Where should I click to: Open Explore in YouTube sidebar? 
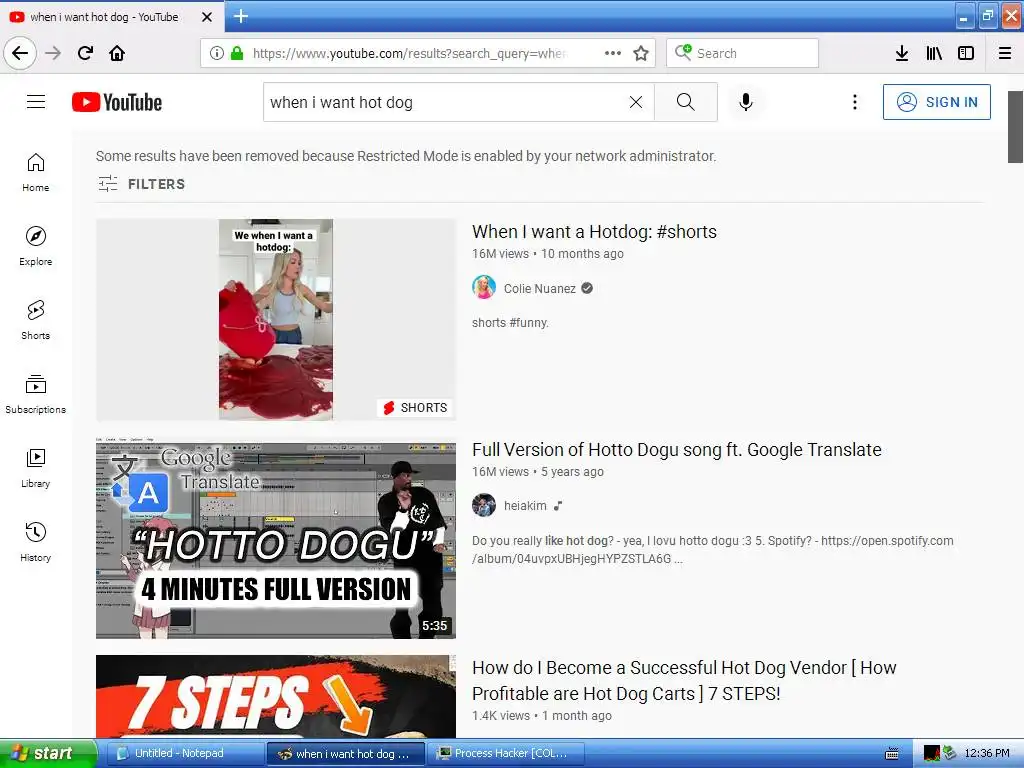(35, 246)
